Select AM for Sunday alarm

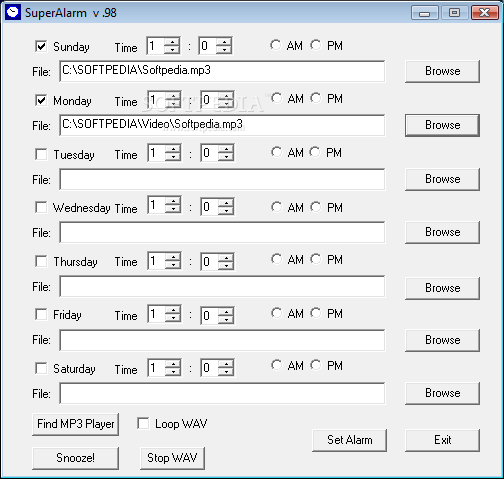tap(276, 45)
